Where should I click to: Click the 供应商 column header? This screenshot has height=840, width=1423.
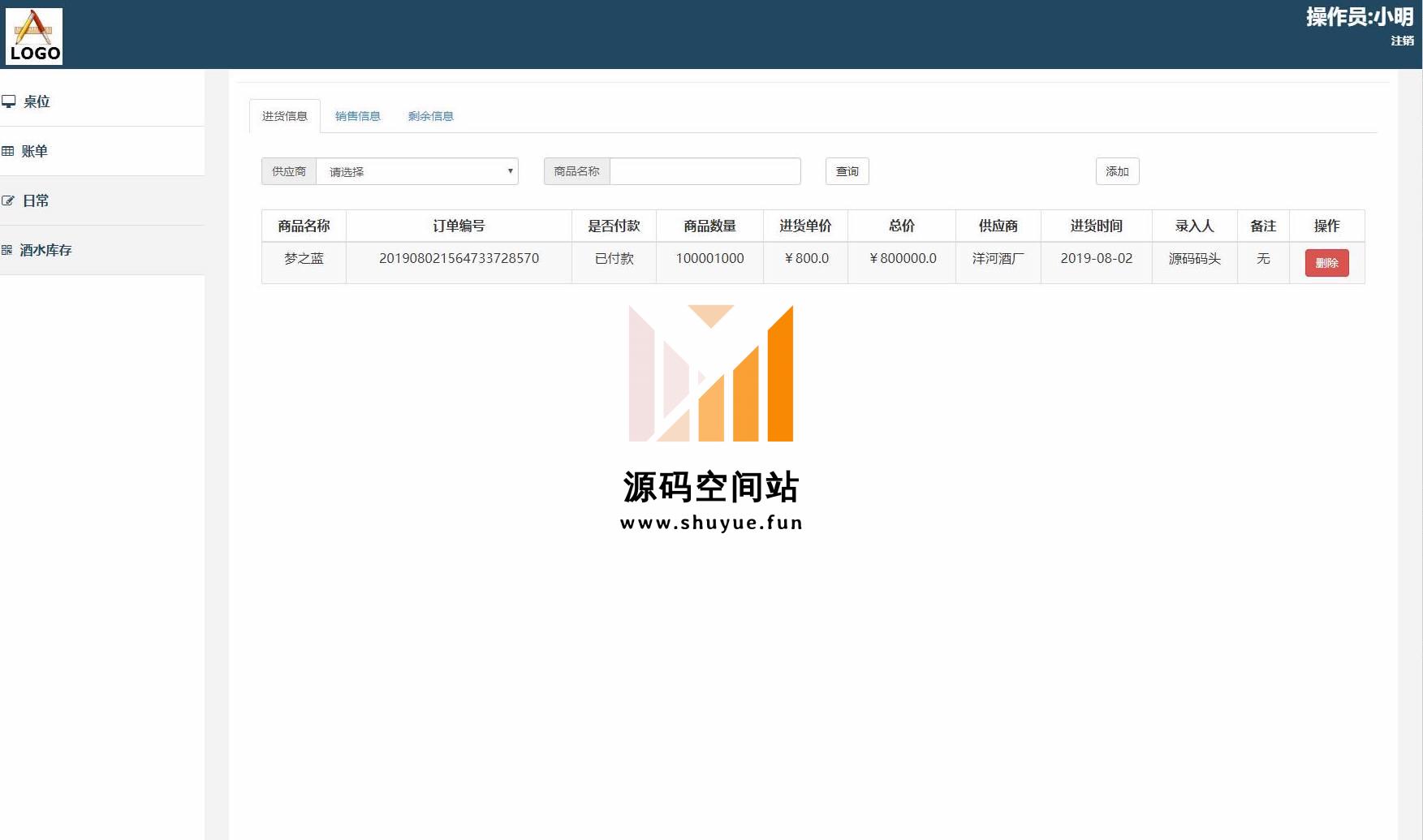point(998,226)
